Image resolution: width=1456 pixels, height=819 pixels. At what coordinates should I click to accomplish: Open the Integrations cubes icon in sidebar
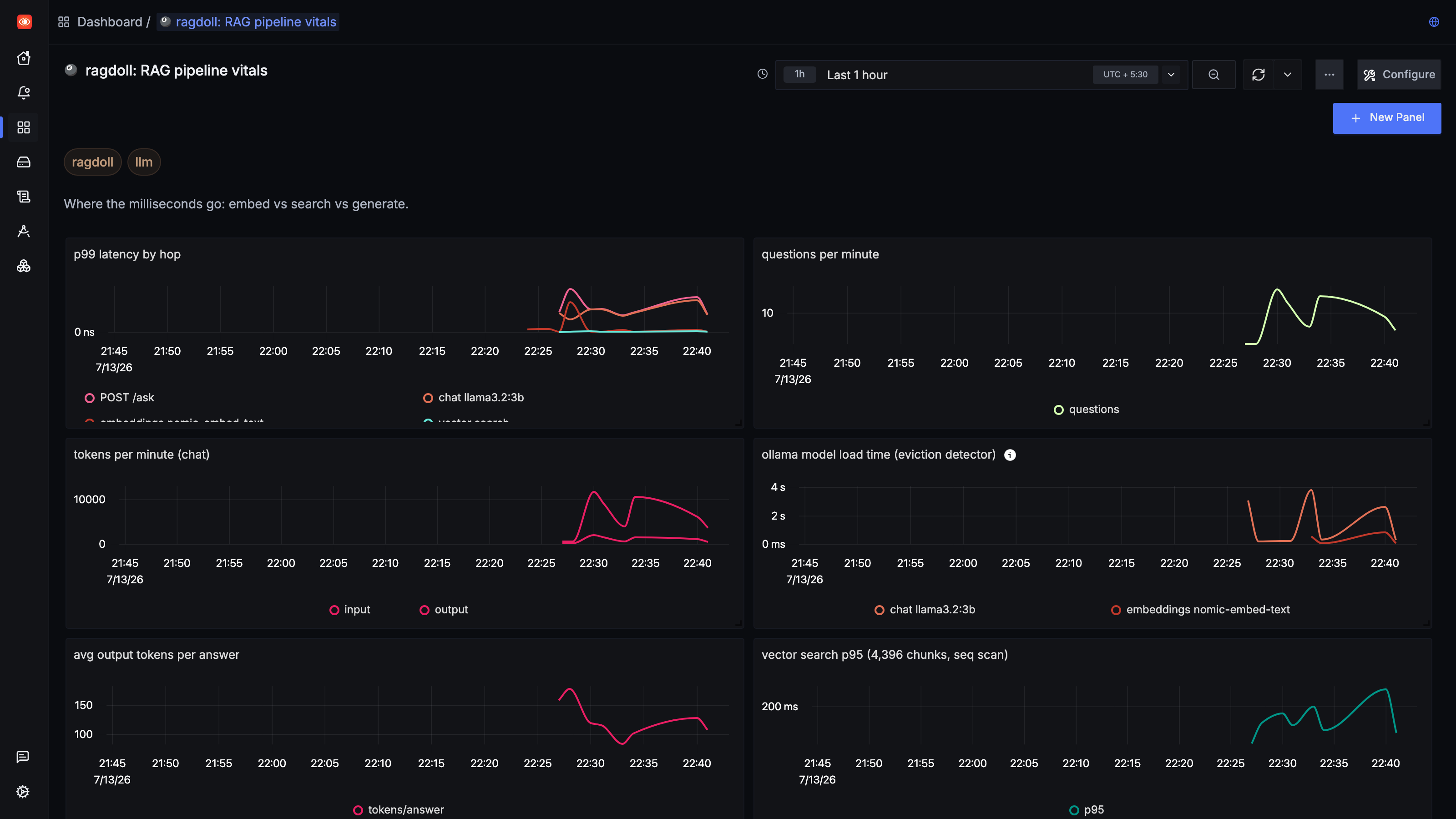pos(24,266)
